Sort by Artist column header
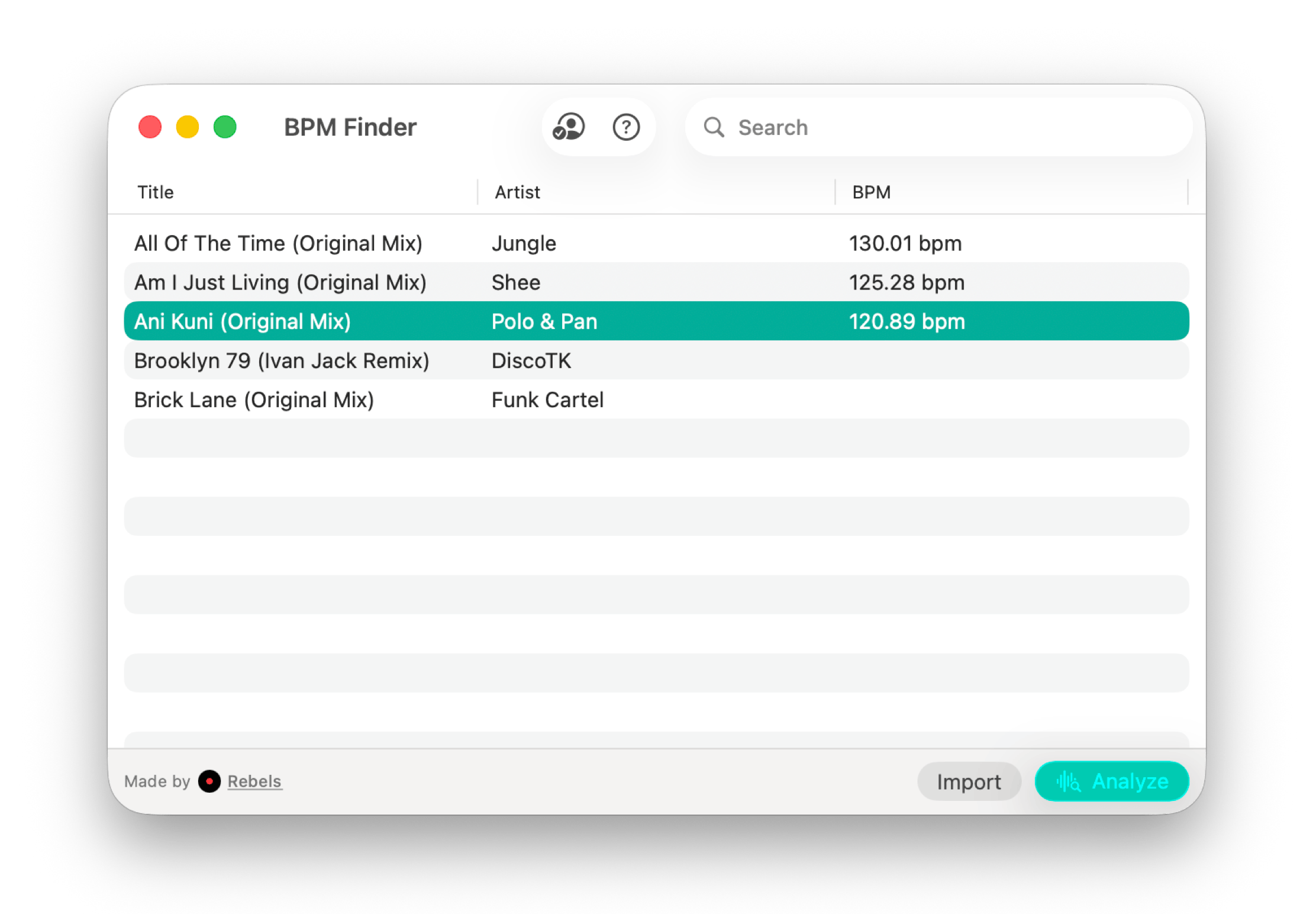The height and width of the screenshot is (914, 1316). tap(517, 192)
